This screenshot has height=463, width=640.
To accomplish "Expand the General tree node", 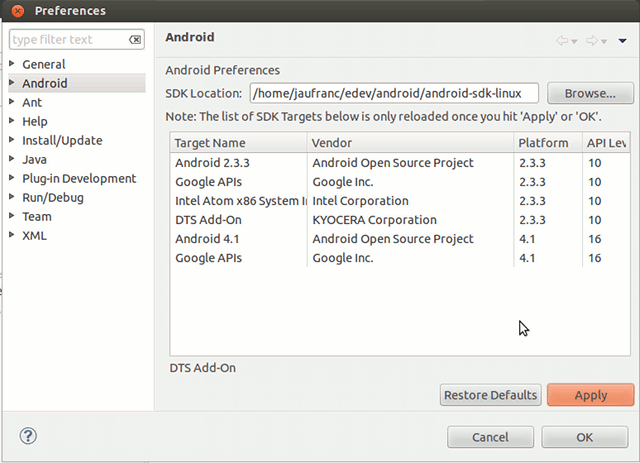I will tap(12, 63).
